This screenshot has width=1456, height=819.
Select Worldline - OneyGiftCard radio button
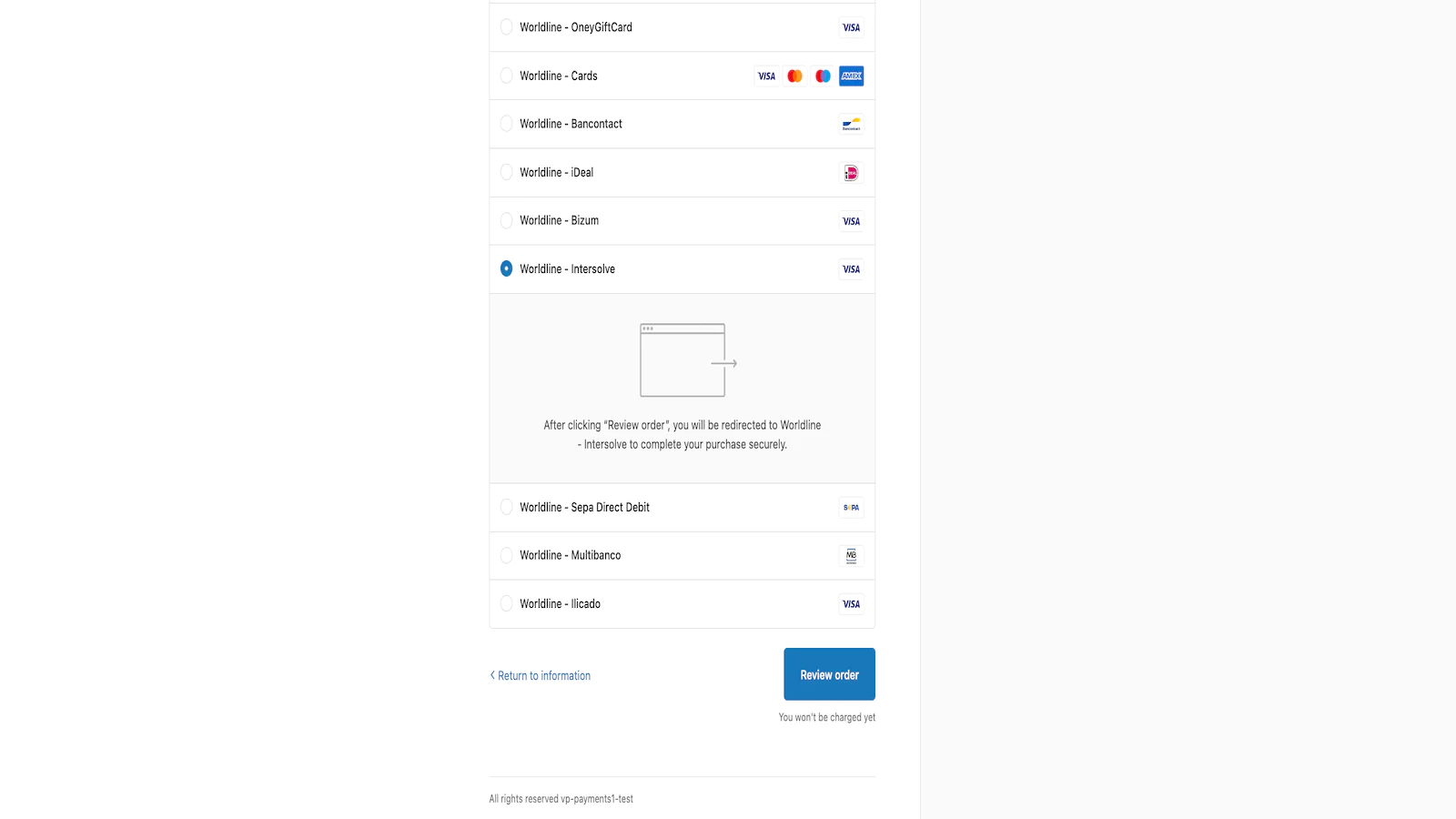tap(506, 27)
